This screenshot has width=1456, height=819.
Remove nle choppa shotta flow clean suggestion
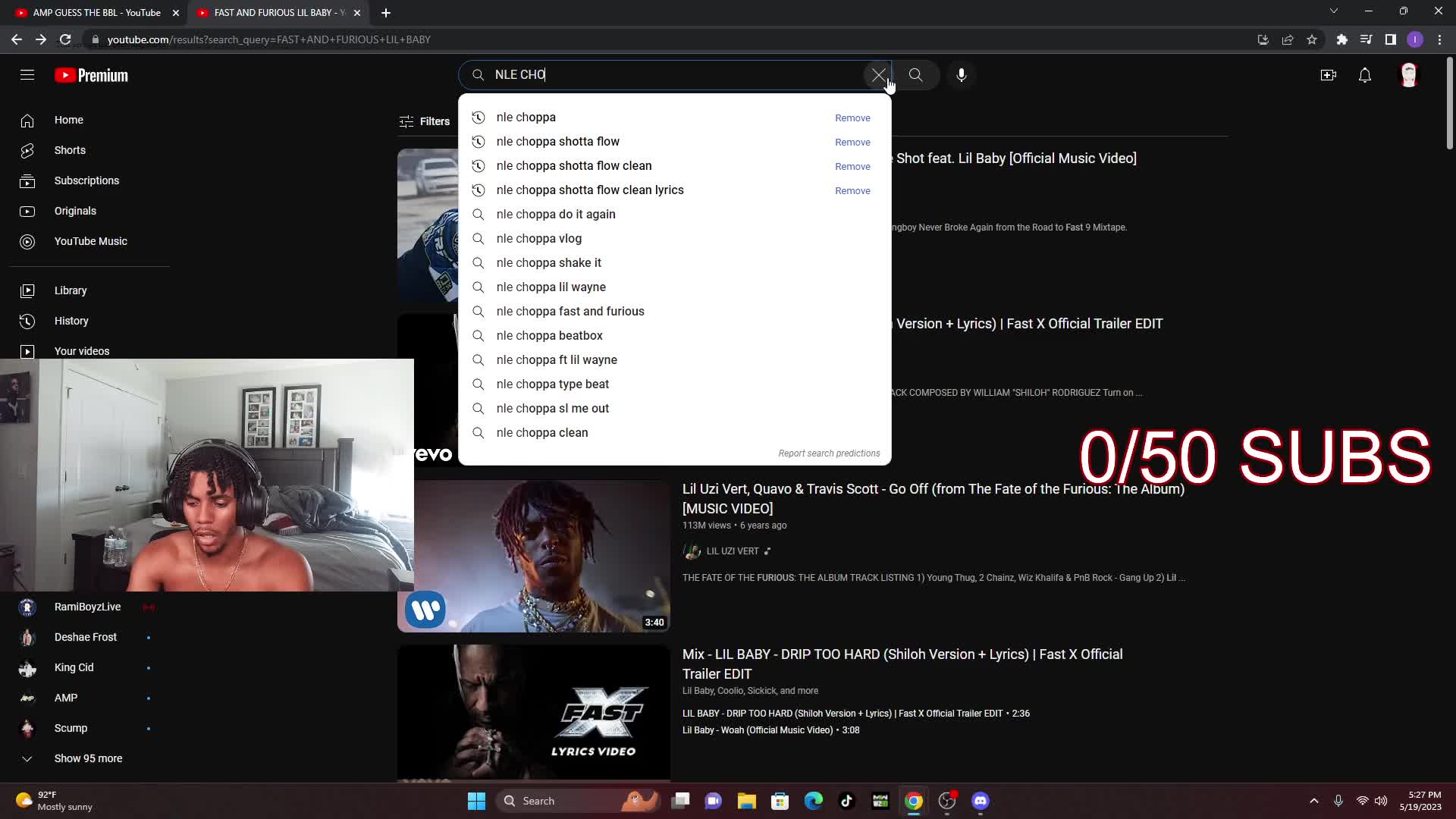click(x=852, y=166)
